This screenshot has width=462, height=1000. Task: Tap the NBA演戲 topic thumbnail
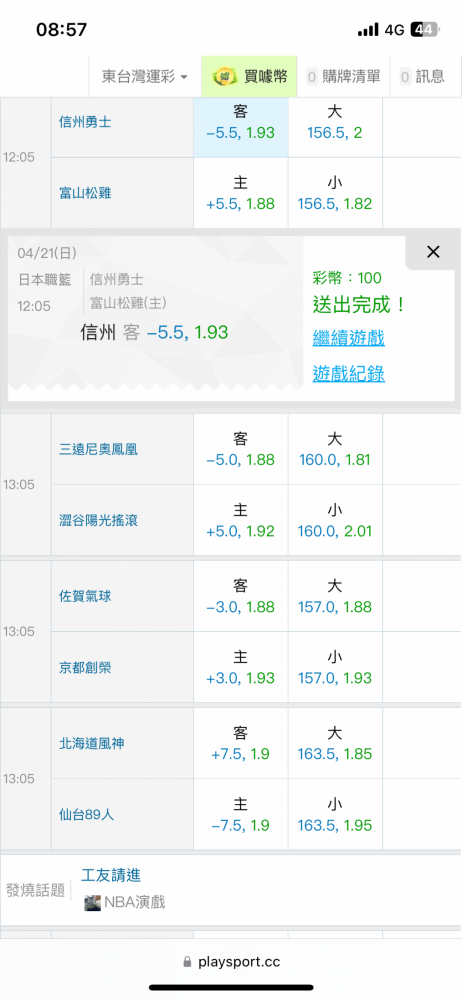pos(93,902)
